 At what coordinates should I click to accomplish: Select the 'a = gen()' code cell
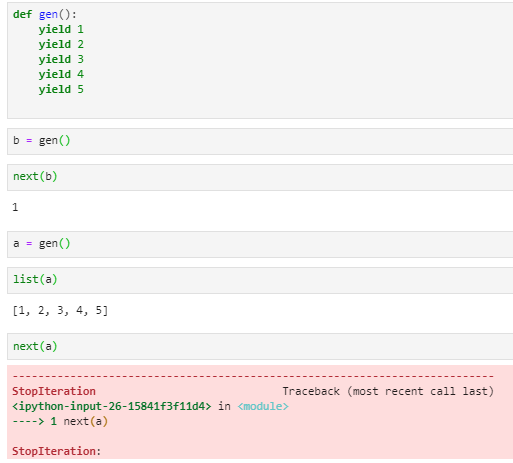point(260,244)
